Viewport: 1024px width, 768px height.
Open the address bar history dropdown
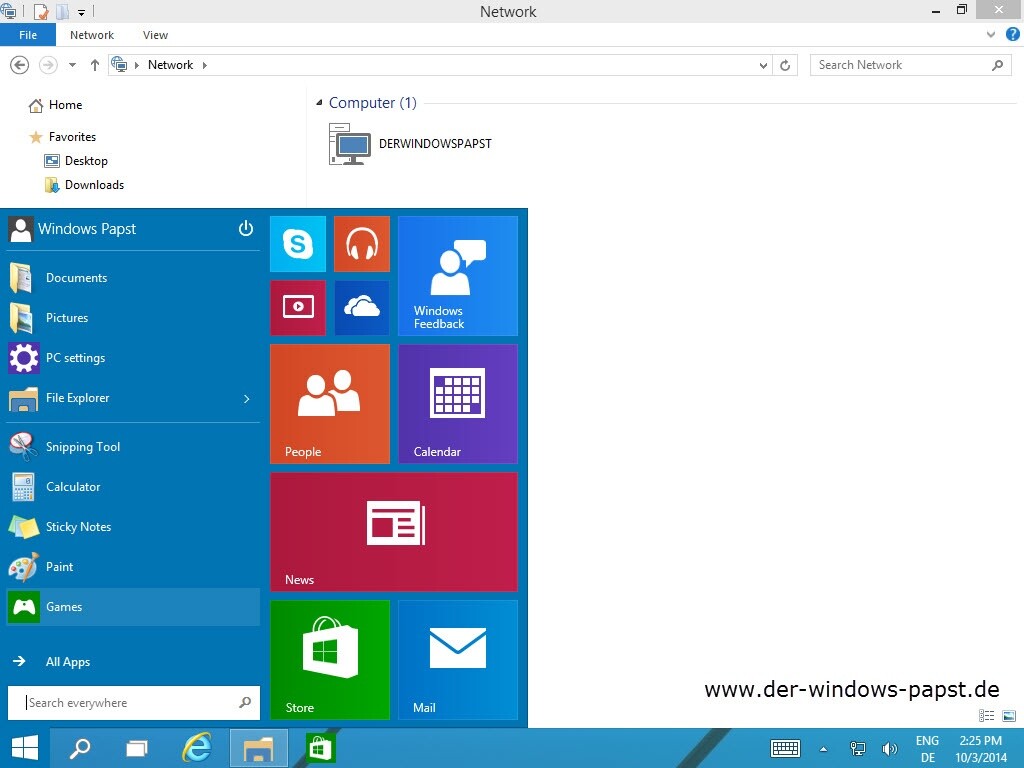pos(763,65)
